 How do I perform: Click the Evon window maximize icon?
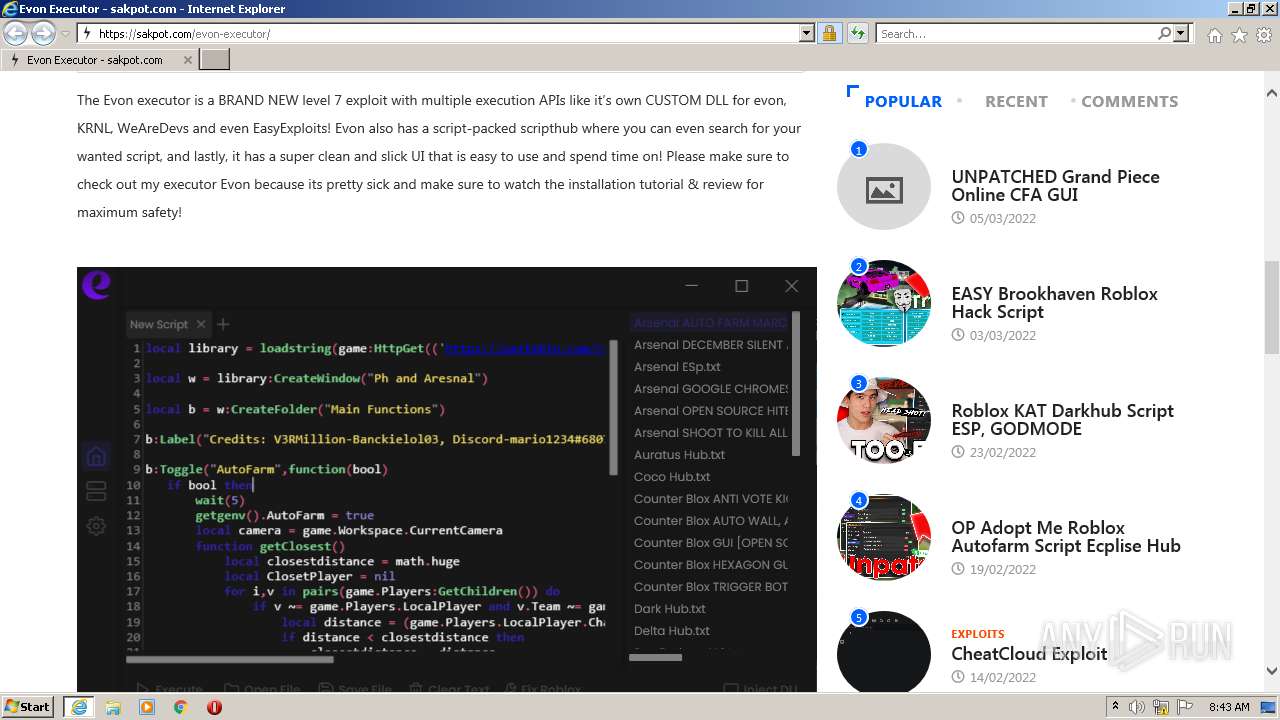pos(741,286)
